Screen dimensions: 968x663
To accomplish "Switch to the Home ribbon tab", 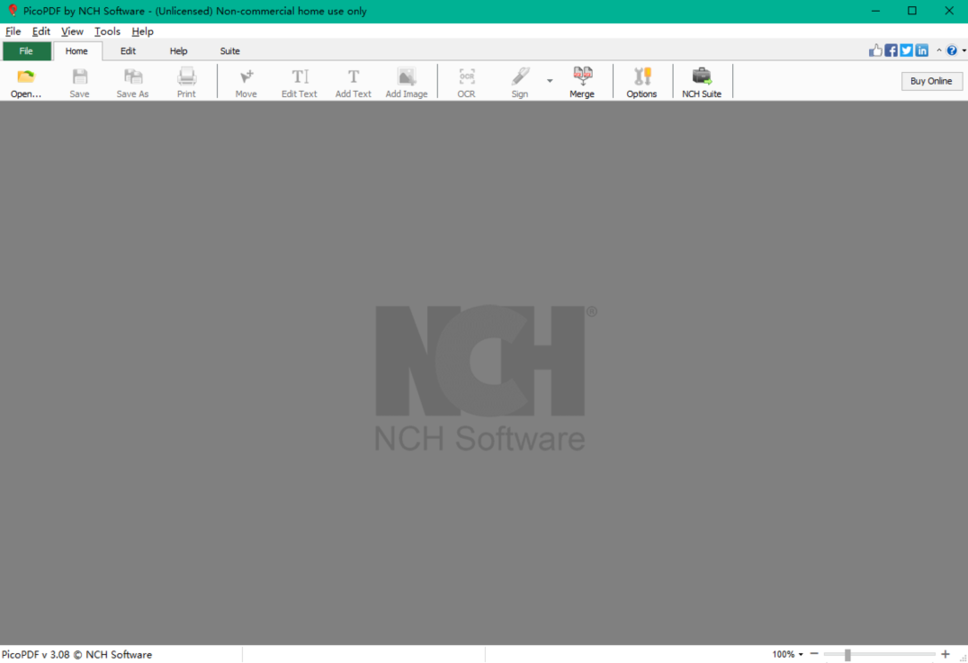I will coord(77,51).
